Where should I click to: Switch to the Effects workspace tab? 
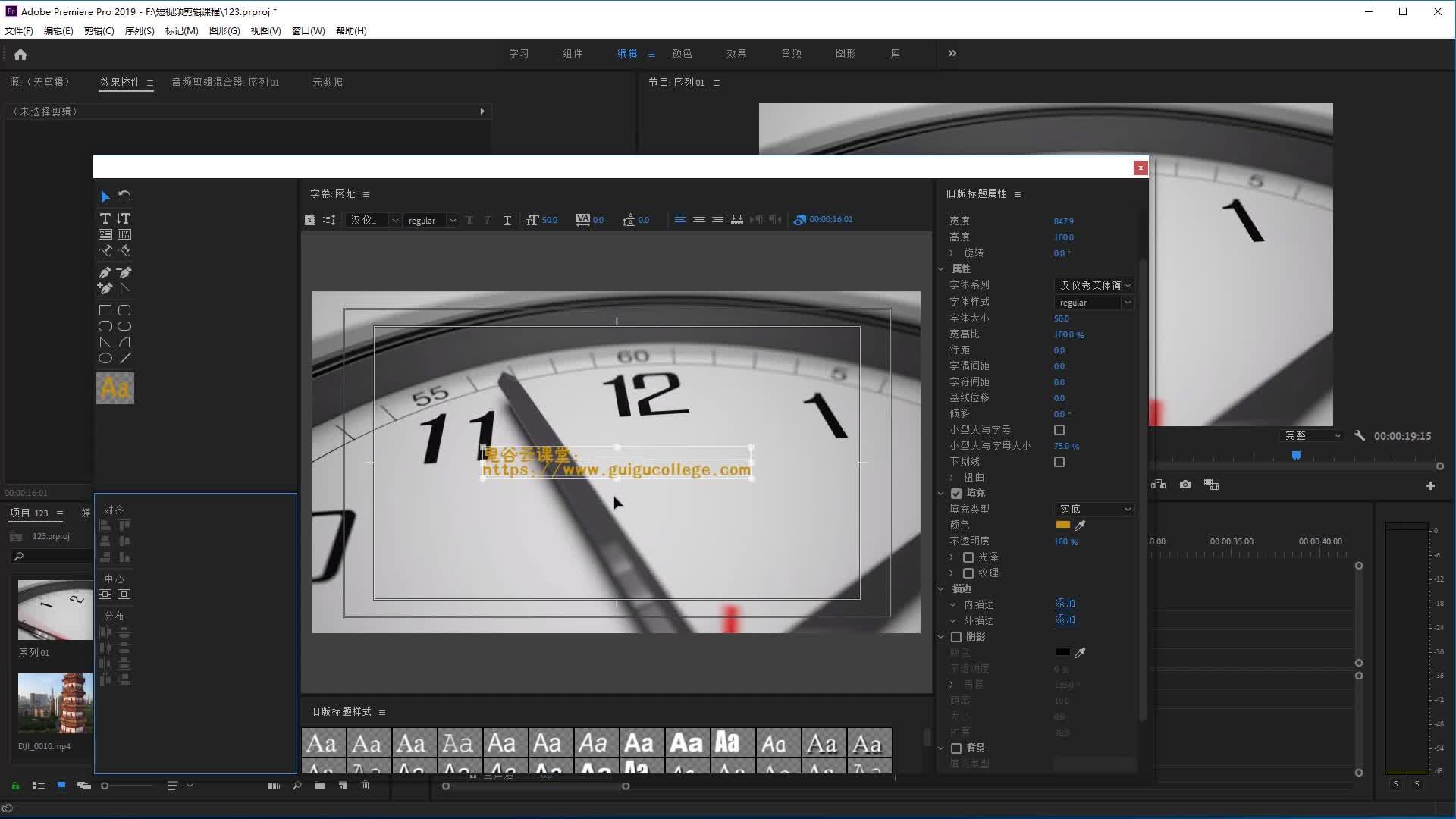click(x=736, y=54)
